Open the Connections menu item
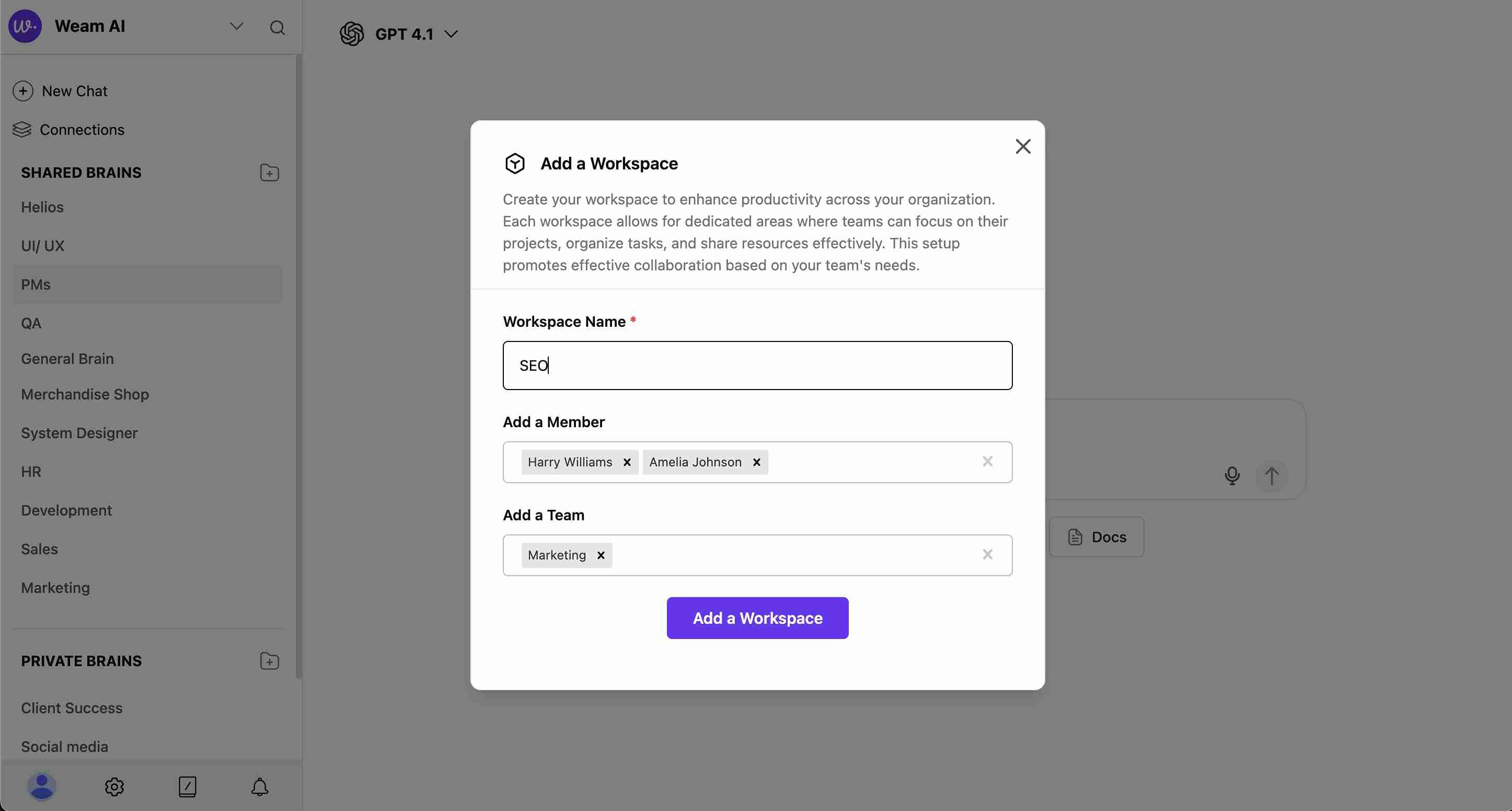The image size is (1512, 811). tap(82, 129)
